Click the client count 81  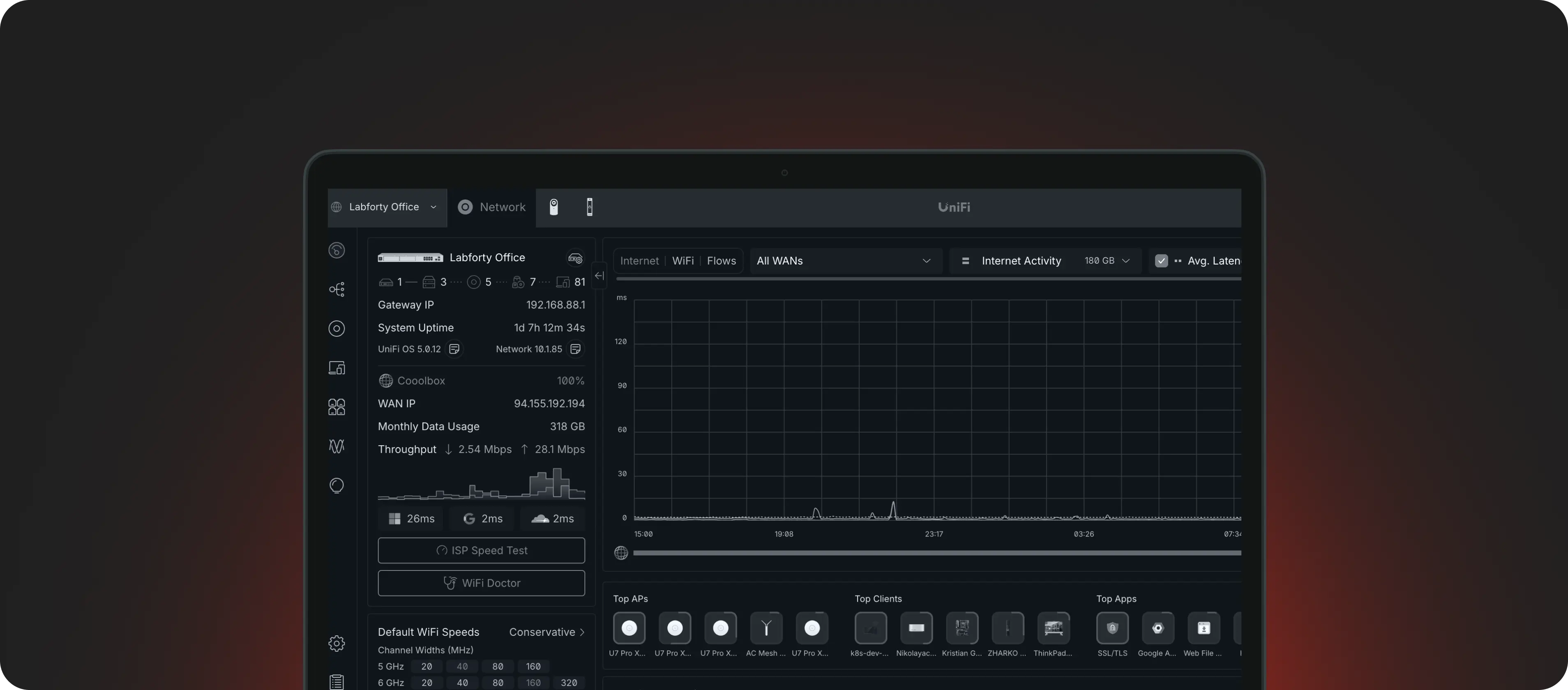pyautogui.click(x=579, y=282)
